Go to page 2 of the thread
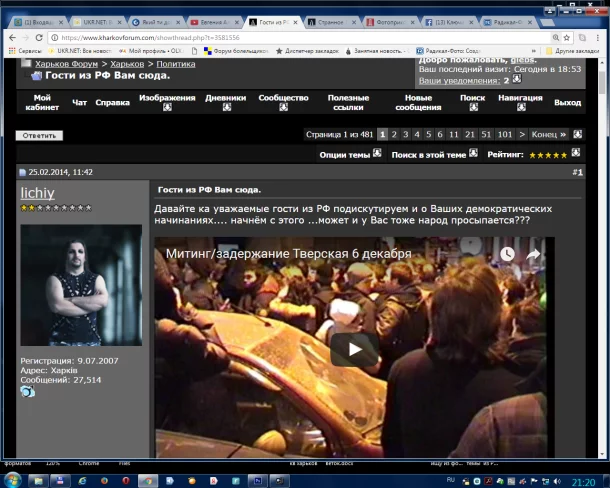Image resolution: width=610 pixels, height=488 pixels. click(x=394, y=134)
